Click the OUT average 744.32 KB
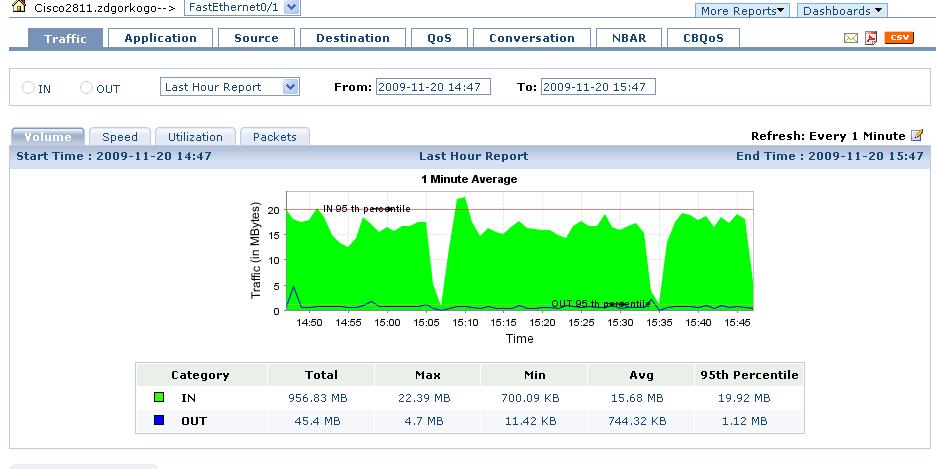The width and height of the screenshot is (936, 469). point(637,421)
